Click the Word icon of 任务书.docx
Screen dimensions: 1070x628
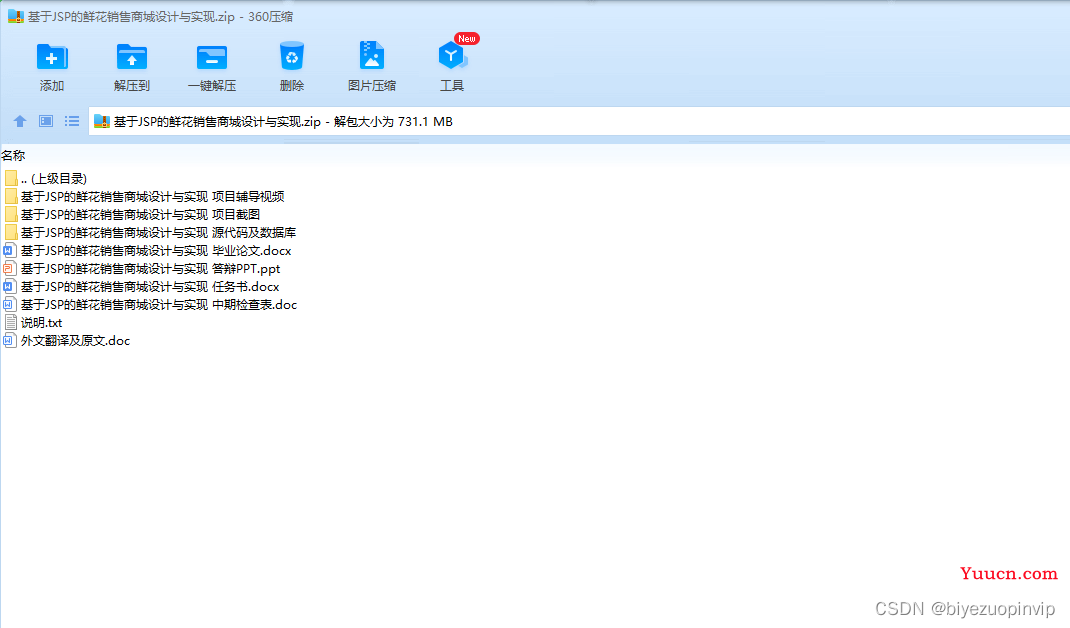coord(10,287)
